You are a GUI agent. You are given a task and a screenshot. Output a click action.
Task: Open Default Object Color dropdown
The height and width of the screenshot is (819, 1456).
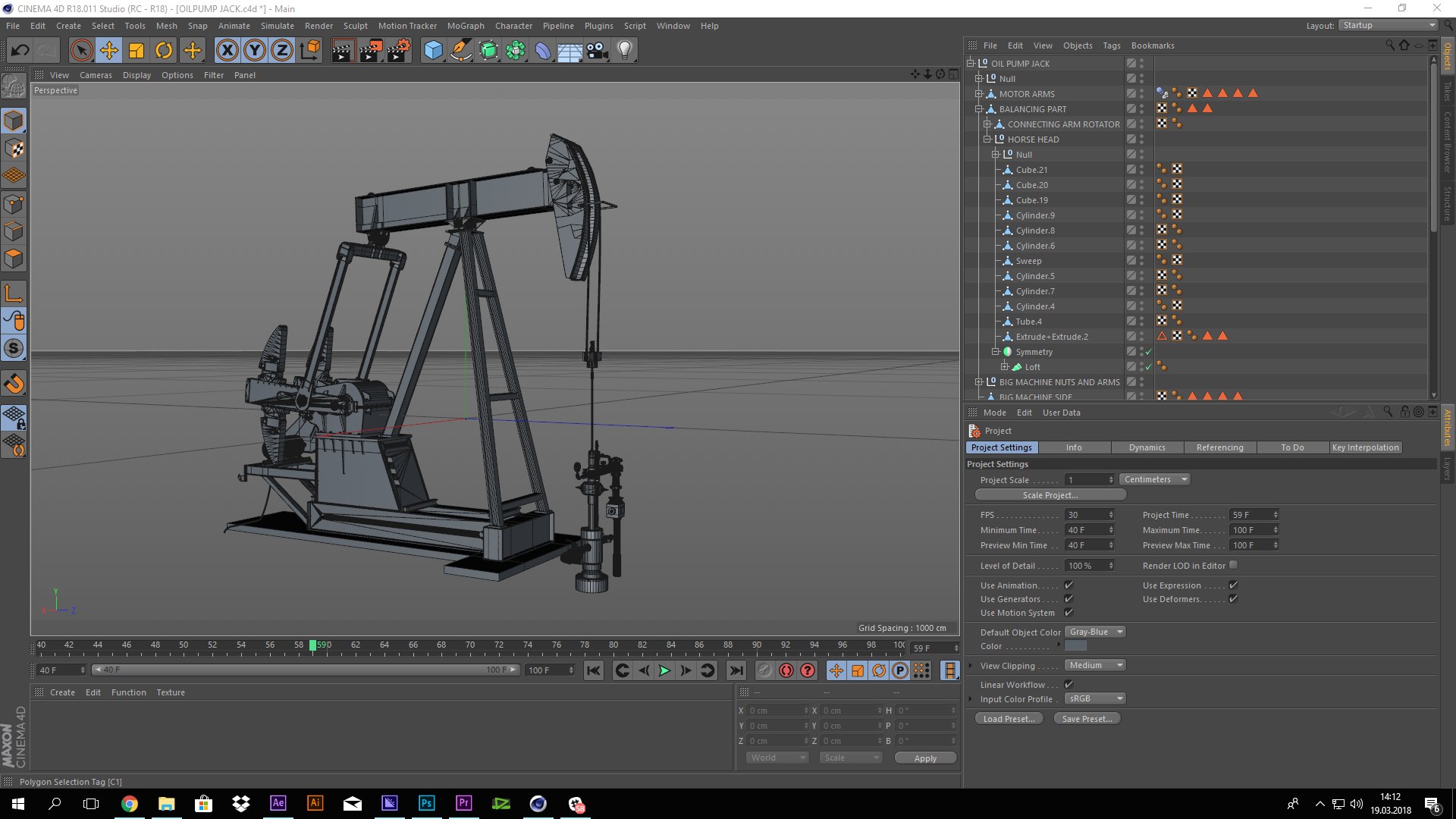coord(1095,632)
